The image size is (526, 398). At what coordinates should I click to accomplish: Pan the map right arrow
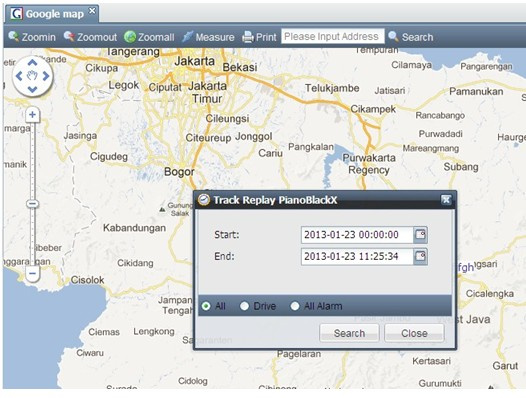(x=46, y=76)
